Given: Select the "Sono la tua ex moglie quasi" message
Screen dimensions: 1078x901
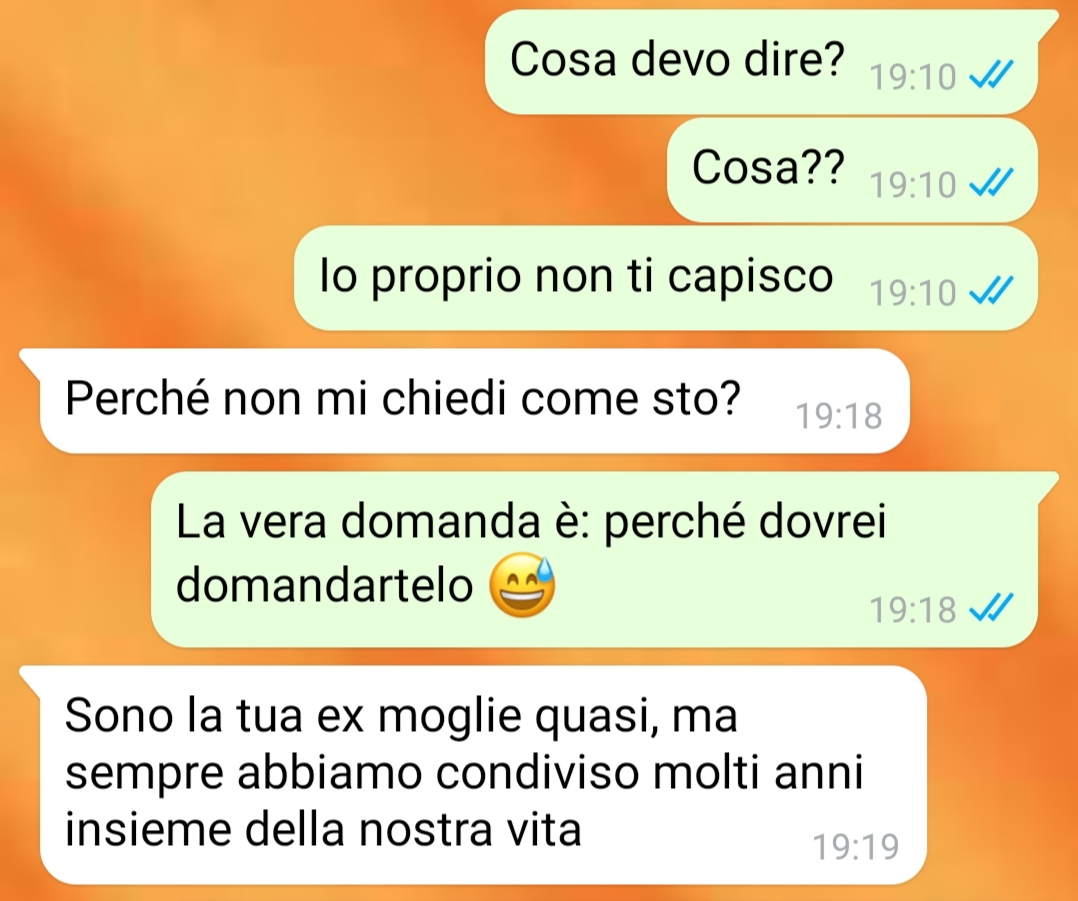Looking at the screenshot, I should (474, 775).
